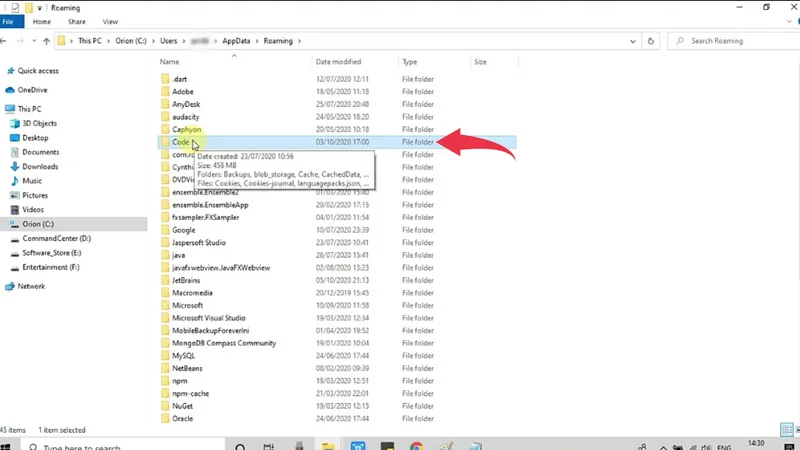Click the Back navigation arrow
Image resolution: width=800 pixels, height=450 pixels.
[x=4, y=41]
